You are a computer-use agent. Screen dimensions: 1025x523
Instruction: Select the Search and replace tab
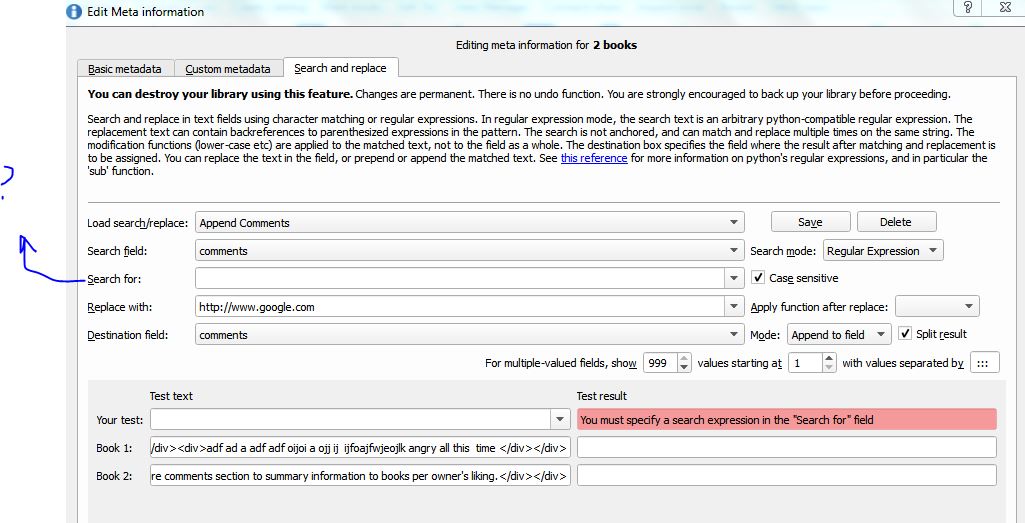click(340, 68)
